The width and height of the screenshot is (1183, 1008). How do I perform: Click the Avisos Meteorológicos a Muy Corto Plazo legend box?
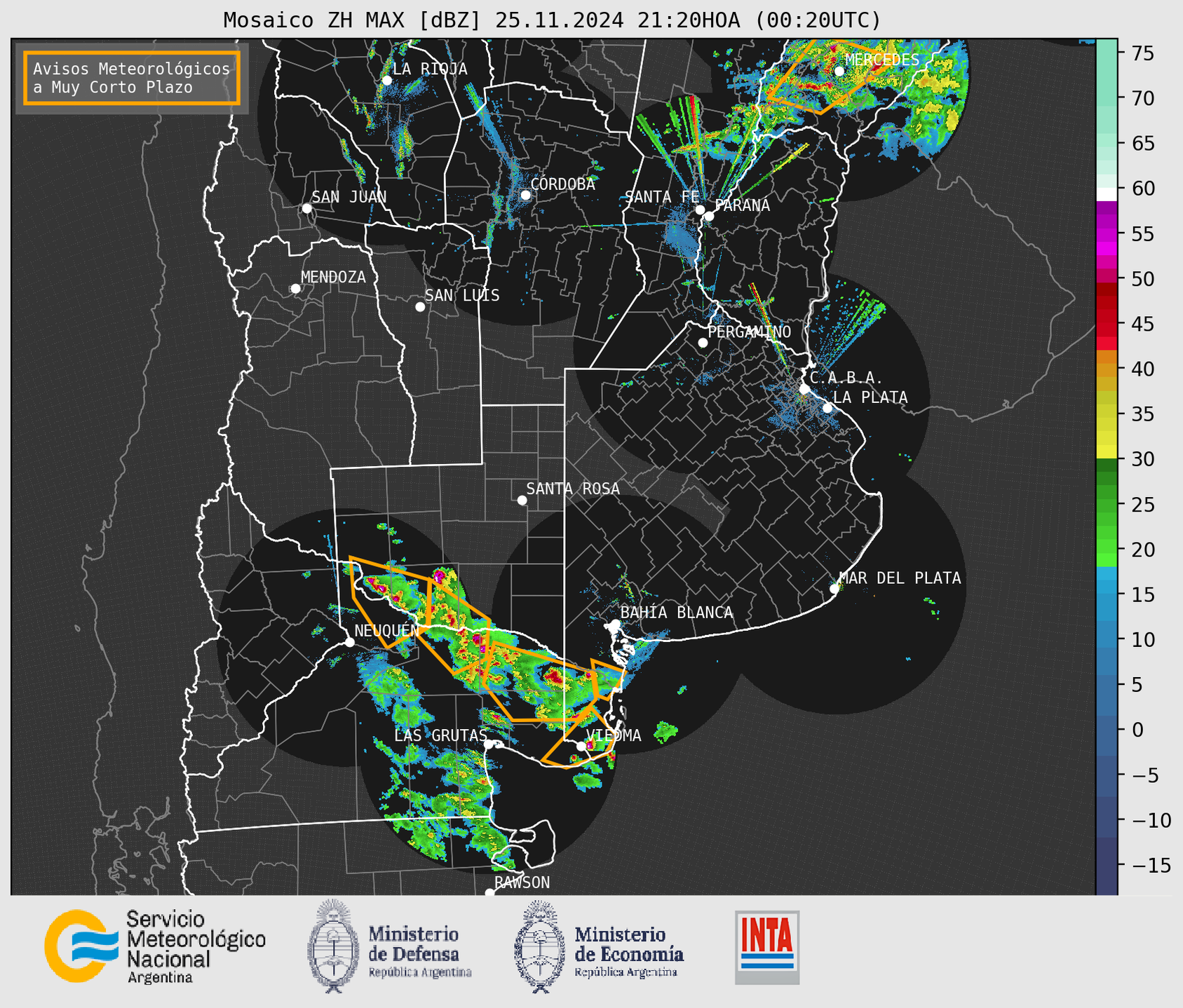point(132,78)
